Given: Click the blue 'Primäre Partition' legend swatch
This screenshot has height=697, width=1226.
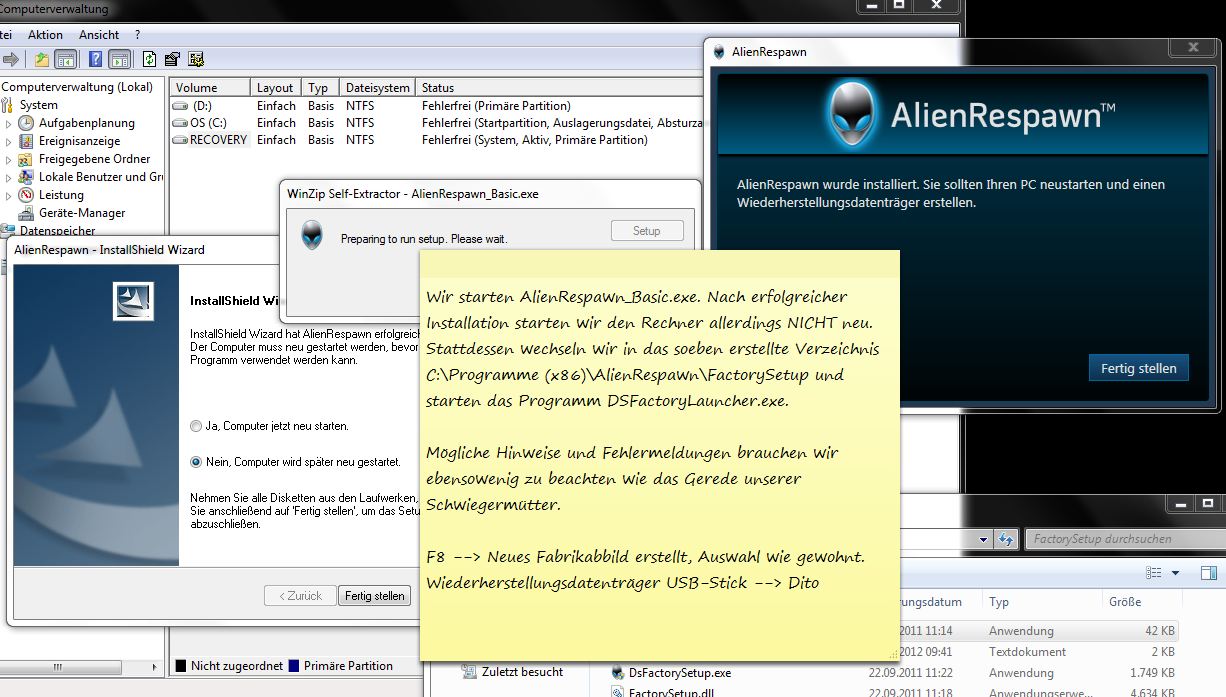Looking at the screenshot, I should click(294, 666).
